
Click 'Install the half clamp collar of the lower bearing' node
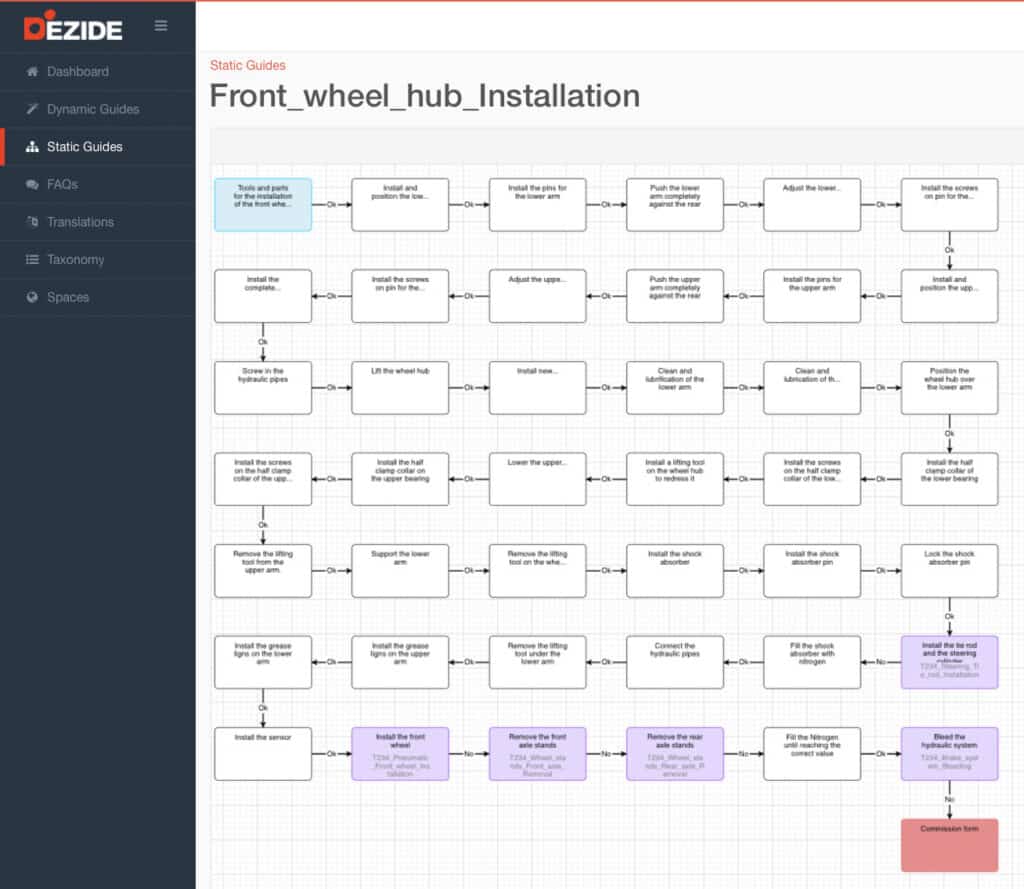click(x=950, y=479)
